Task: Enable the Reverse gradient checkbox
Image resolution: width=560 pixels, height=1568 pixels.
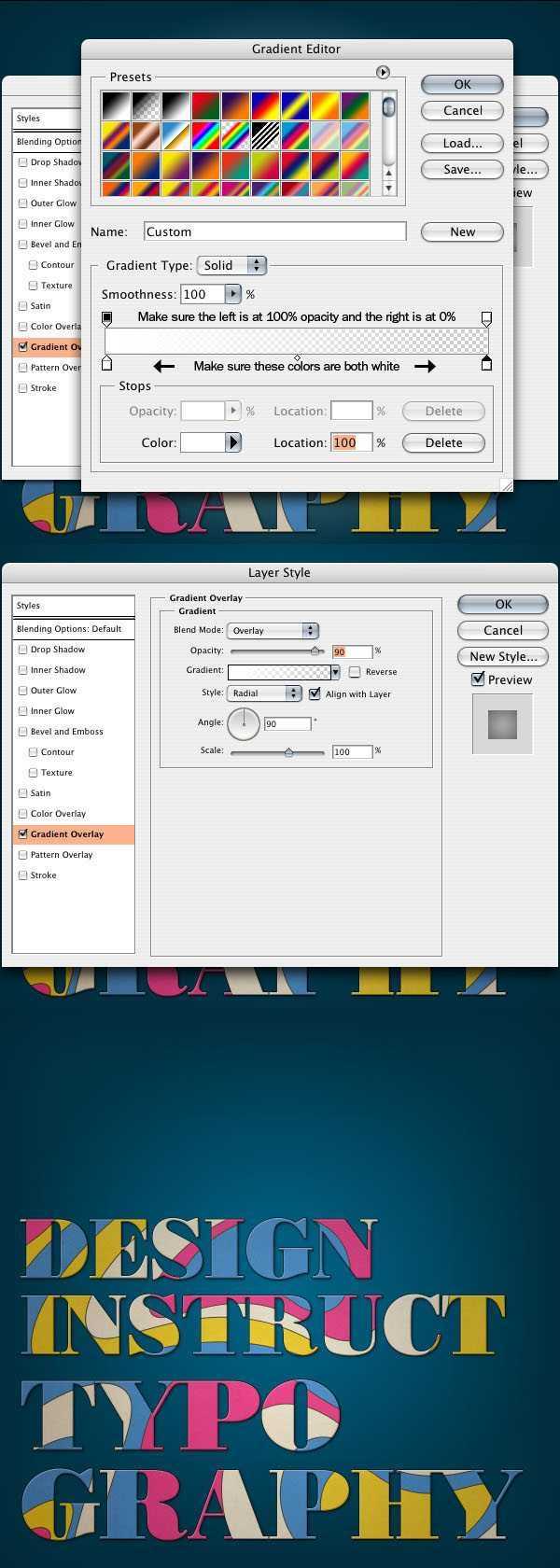Action: tap(355, 672)
